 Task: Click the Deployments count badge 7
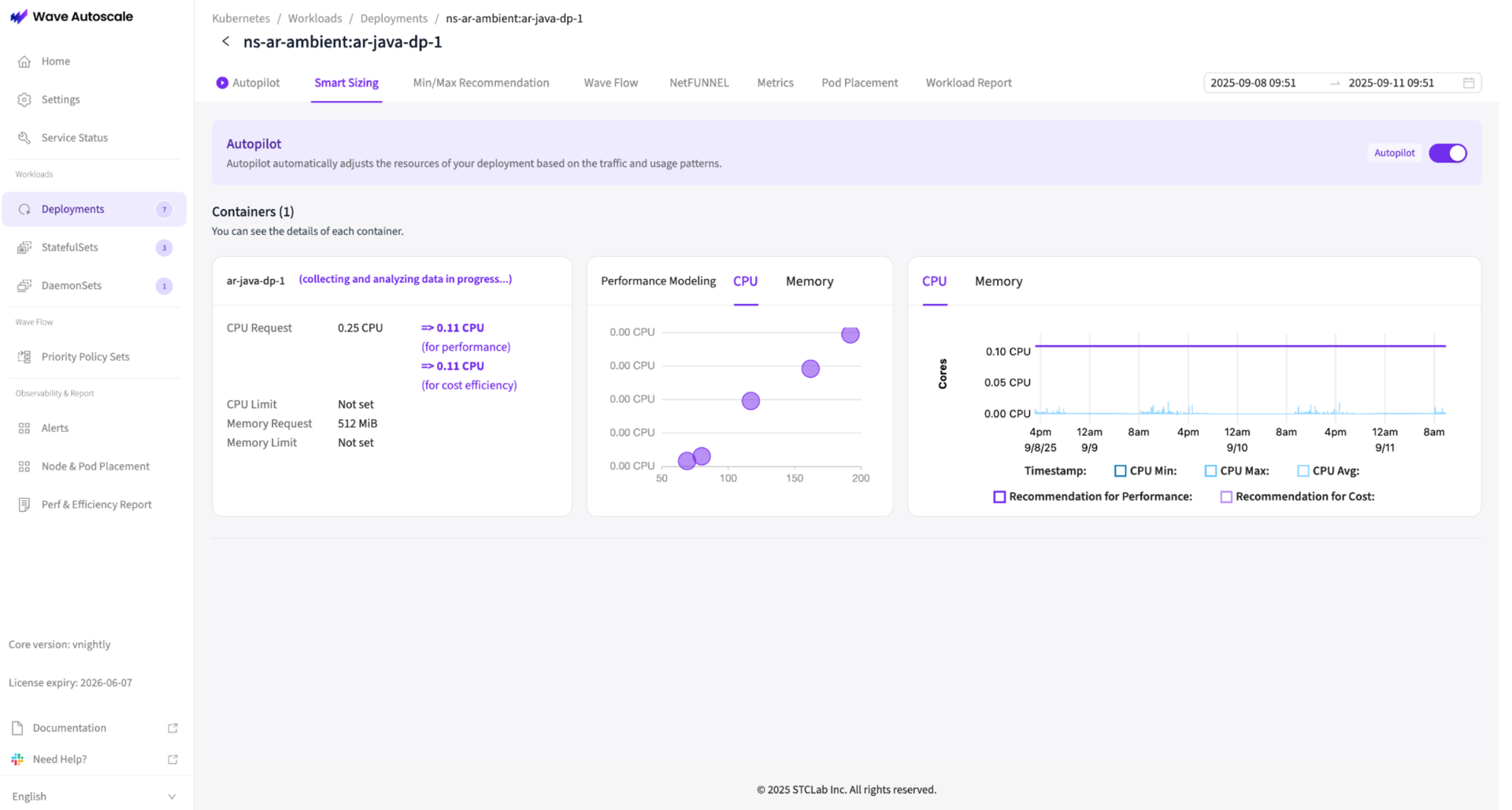tap(164, 210)
